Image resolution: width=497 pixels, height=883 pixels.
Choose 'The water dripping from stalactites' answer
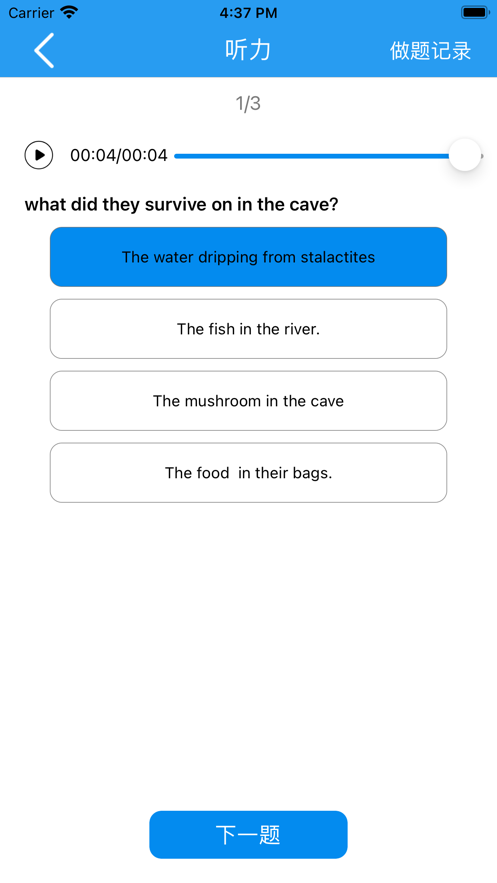coord(248,257)
